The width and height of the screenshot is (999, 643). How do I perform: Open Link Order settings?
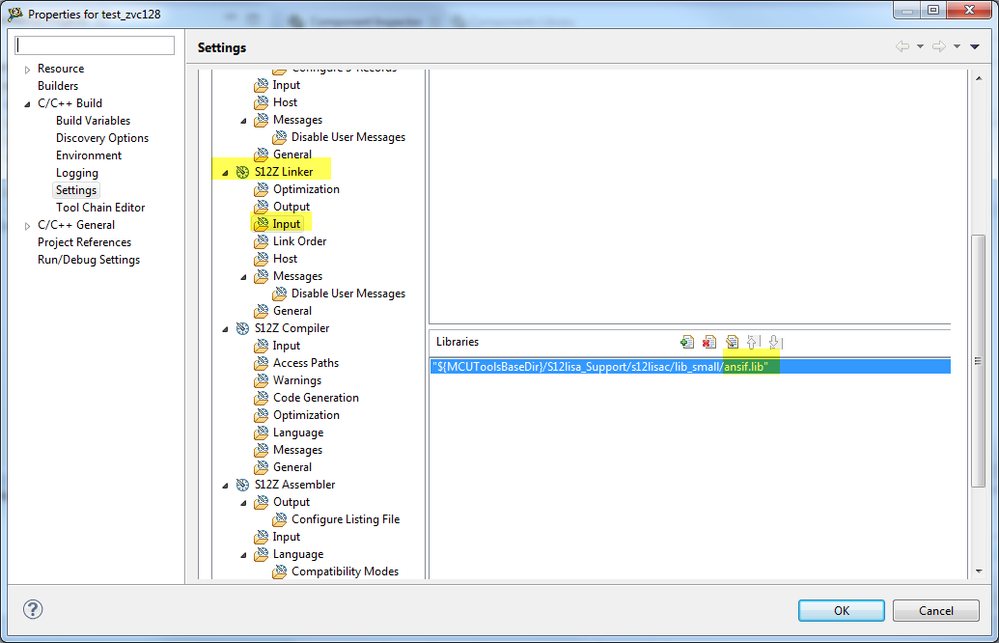click(299, 241)
